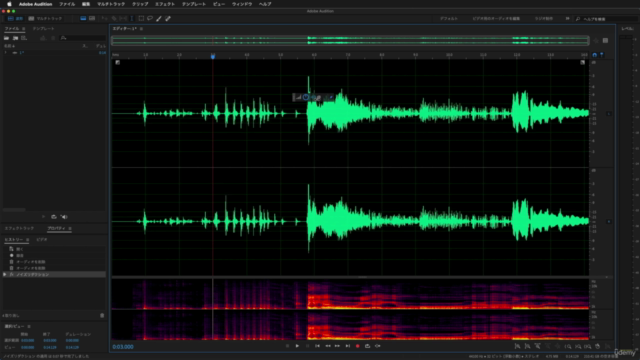Adjust the HUD volume gain knob
The height and width of the screenshot is (360, 640).
coord(306,97)
